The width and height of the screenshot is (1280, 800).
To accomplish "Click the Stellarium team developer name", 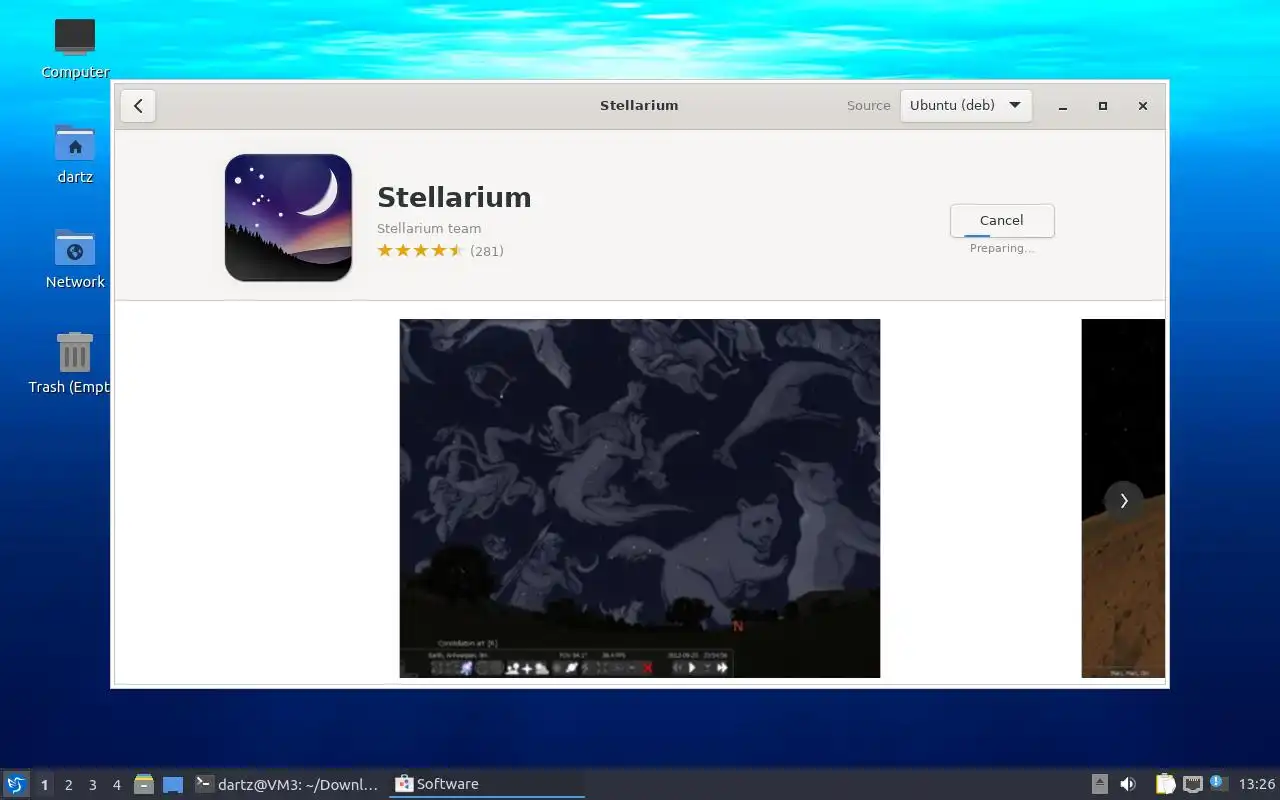I will point(429,228).
